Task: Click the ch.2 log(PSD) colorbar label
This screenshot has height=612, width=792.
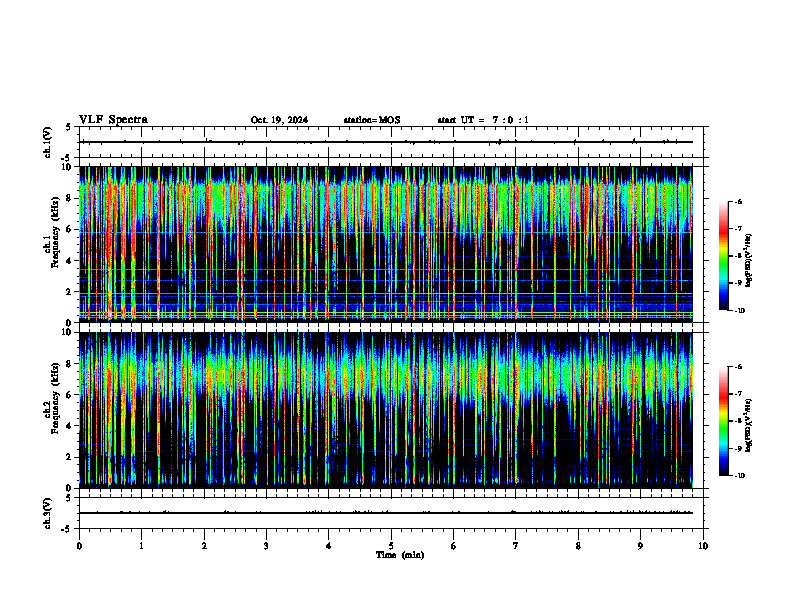Action: tap(749, 425)
